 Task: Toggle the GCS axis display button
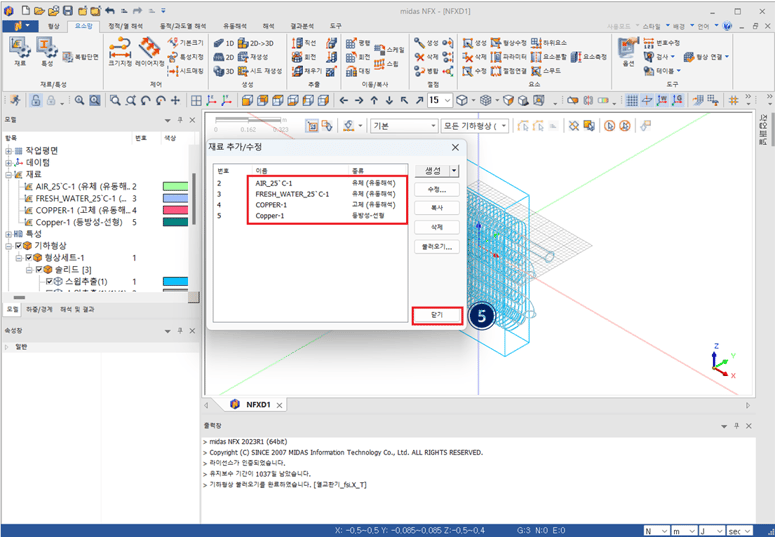coord(677,100)
